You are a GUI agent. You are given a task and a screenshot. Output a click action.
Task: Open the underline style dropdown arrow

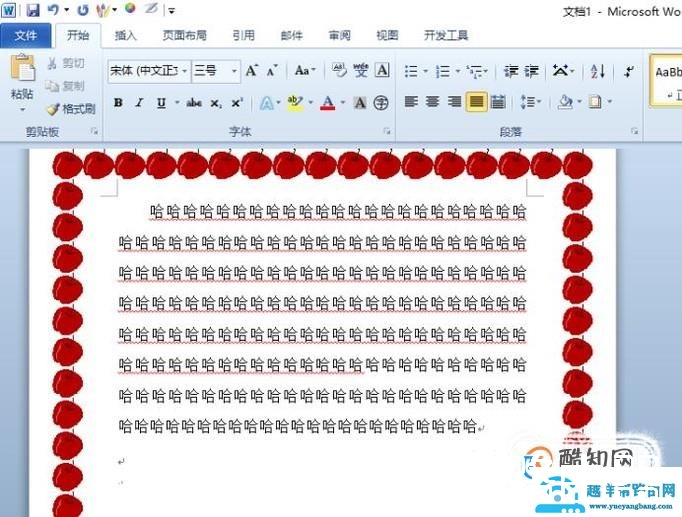point(177,103)
